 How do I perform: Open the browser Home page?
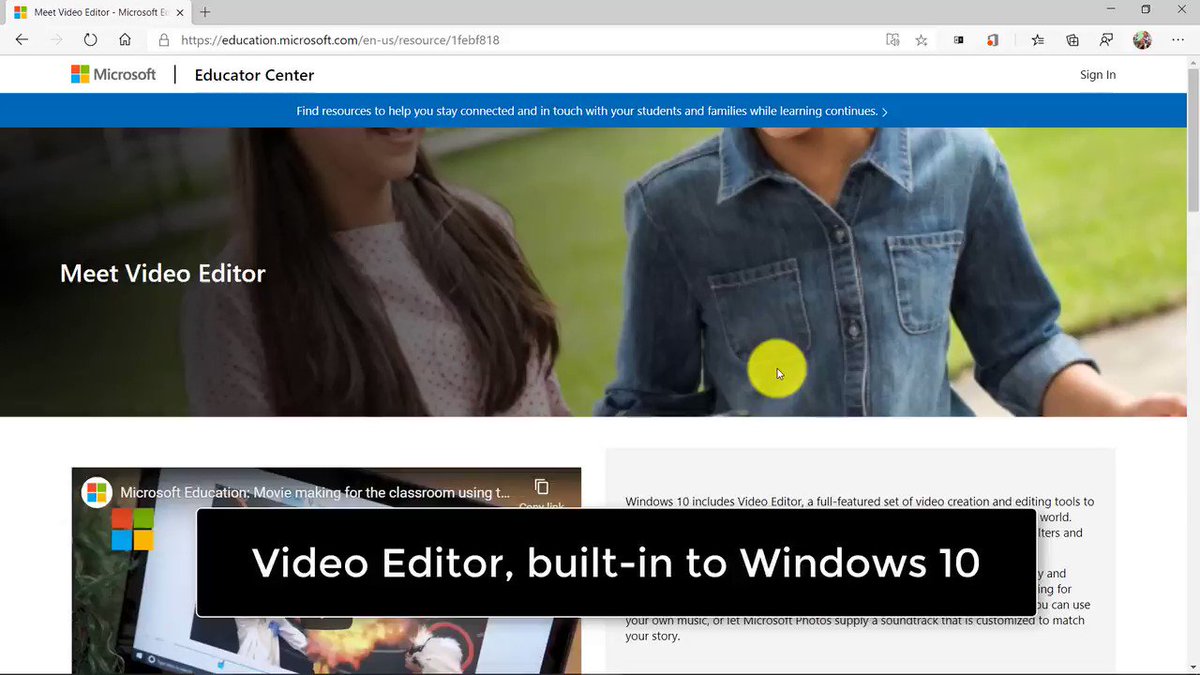point(125,40)
